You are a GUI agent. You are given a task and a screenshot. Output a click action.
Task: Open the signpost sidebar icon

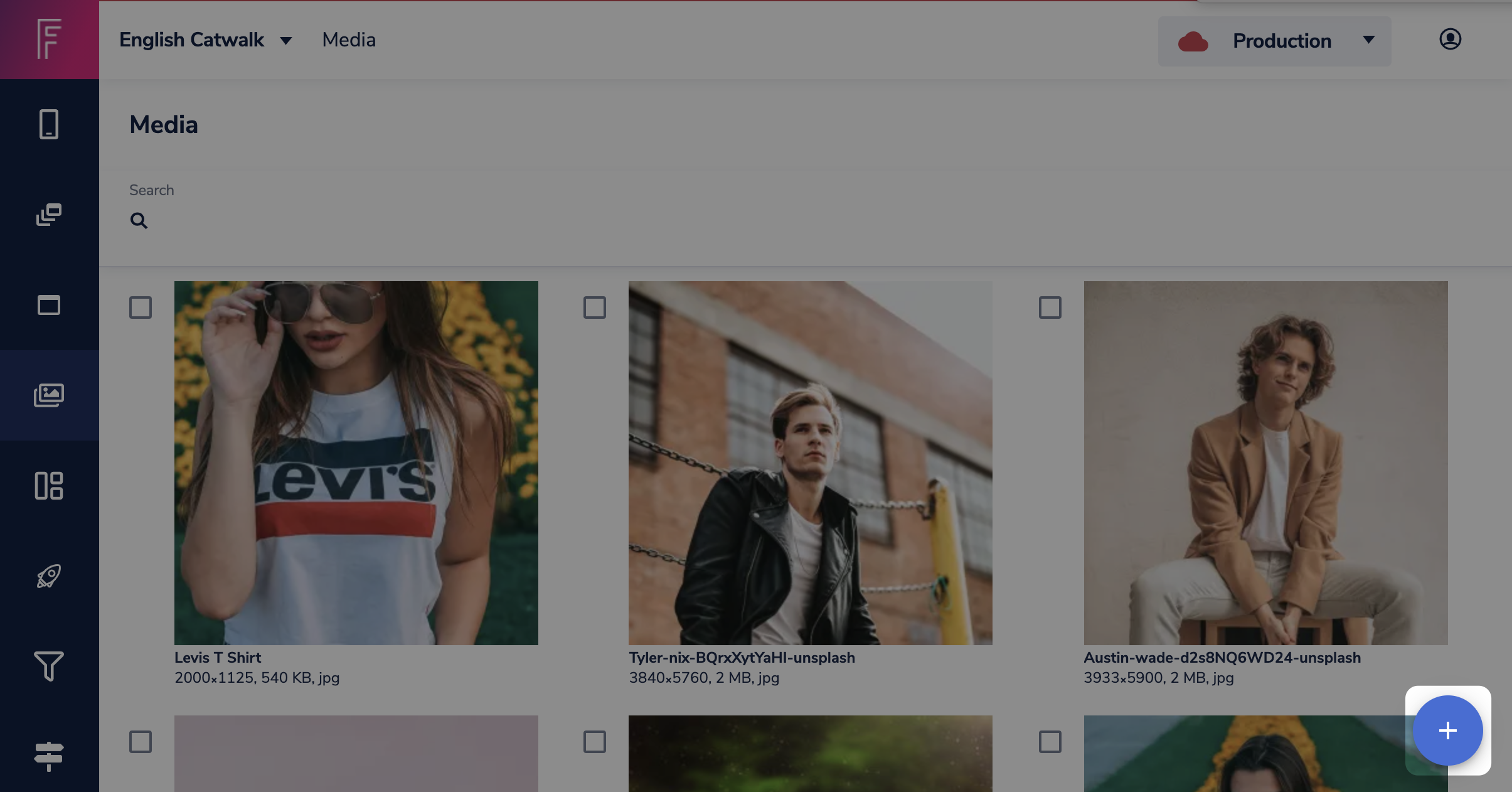click(49, 757)
